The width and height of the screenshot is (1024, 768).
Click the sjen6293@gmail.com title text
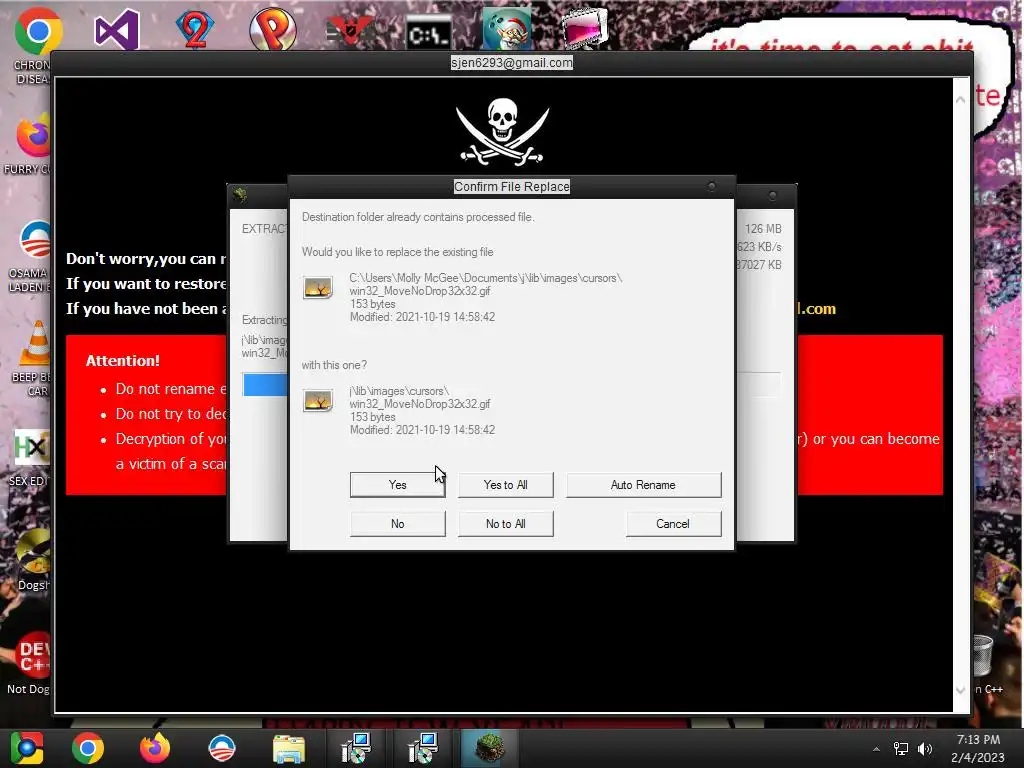[512, 63]
